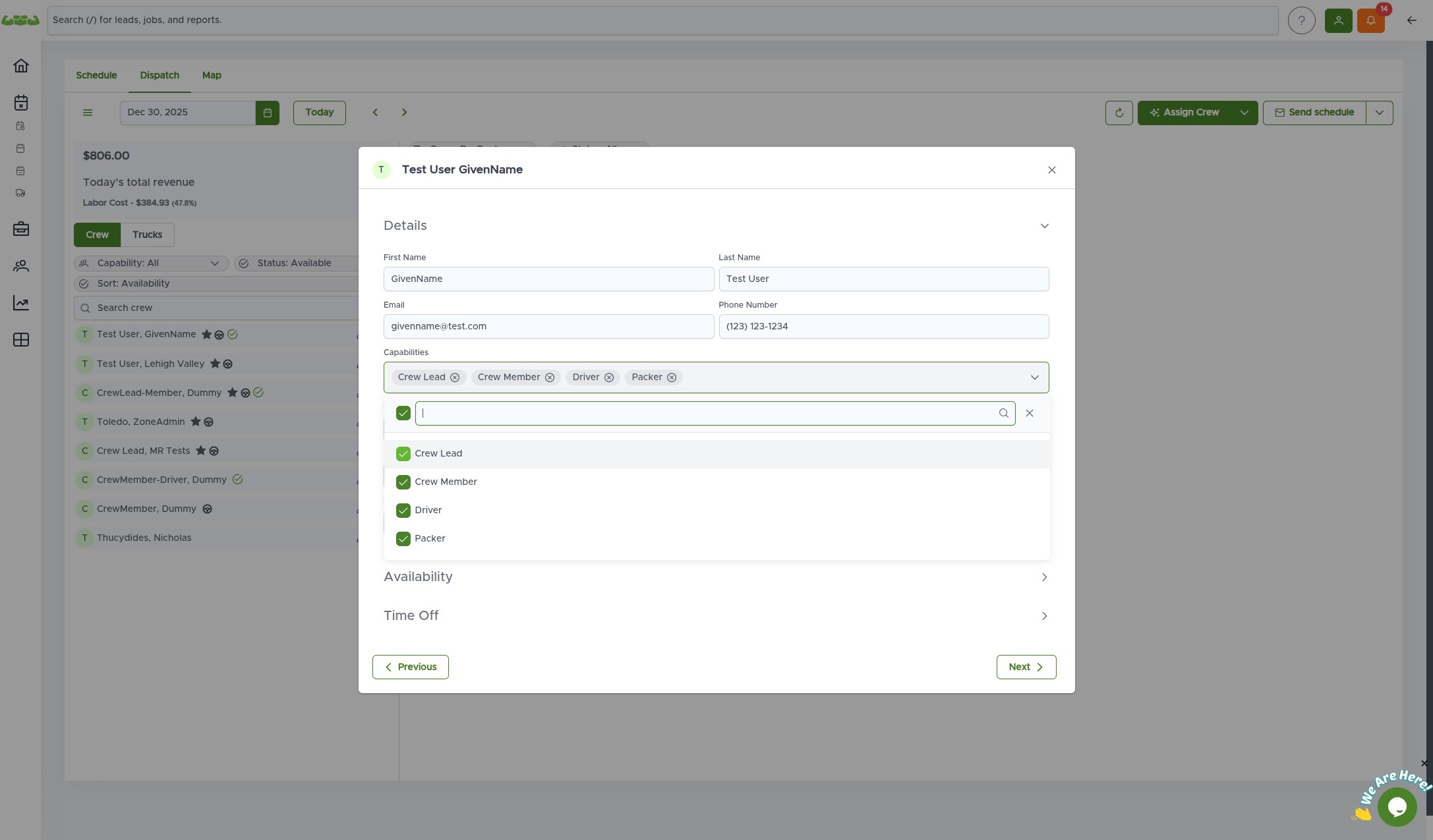The width and height of the screenshot is (1433, 840).
Task: Click the hamburger menu icon beside date
Action: 88,113
